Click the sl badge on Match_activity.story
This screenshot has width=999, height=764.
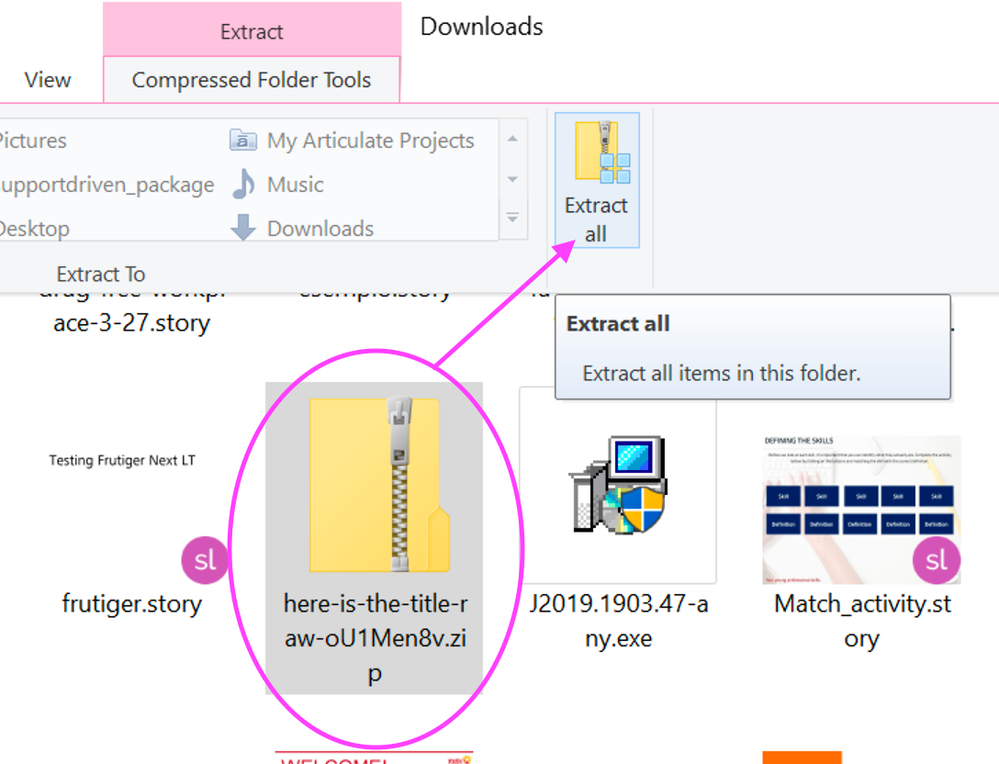pyautogui.click(x=936, y=560)
